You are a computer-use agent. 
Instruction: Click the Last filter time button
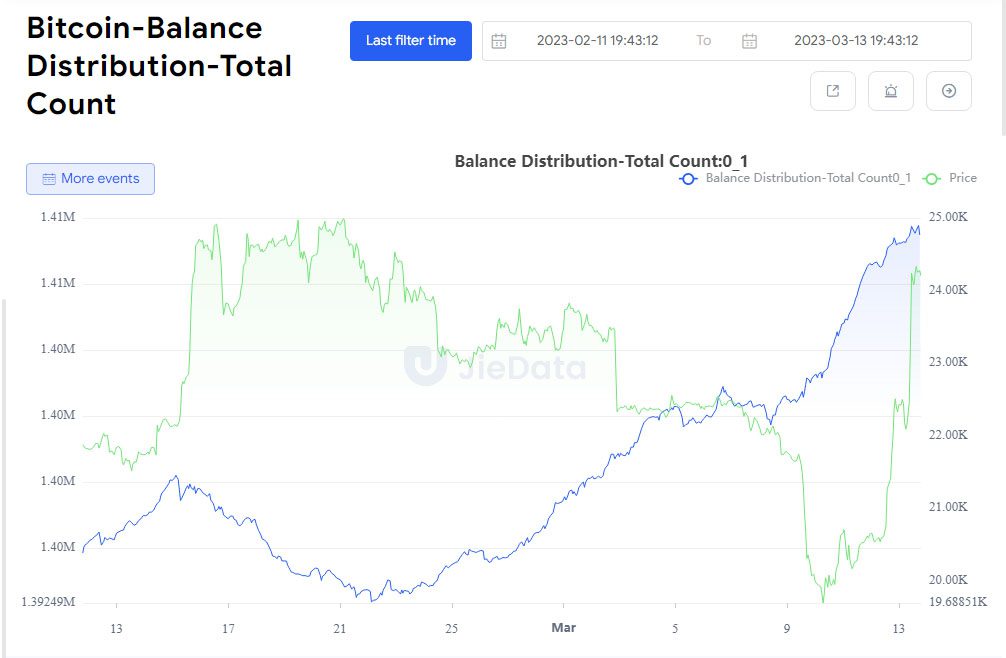(411, 41)
